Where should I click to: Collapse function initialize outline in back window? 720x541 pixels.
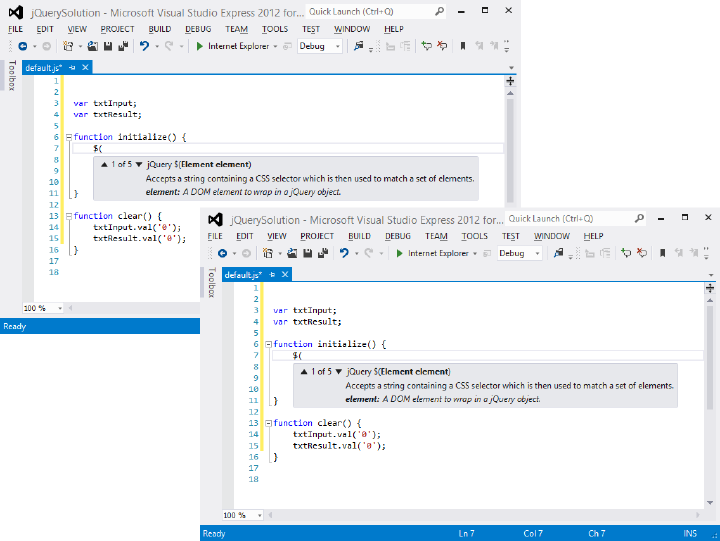tap(68, 137)
